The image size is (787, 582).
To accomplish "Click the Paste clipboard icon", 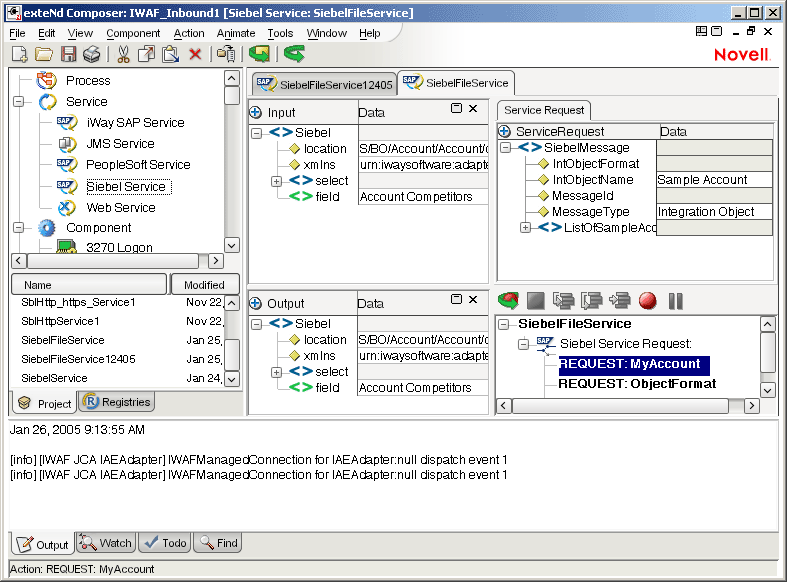I will point(171,54).
